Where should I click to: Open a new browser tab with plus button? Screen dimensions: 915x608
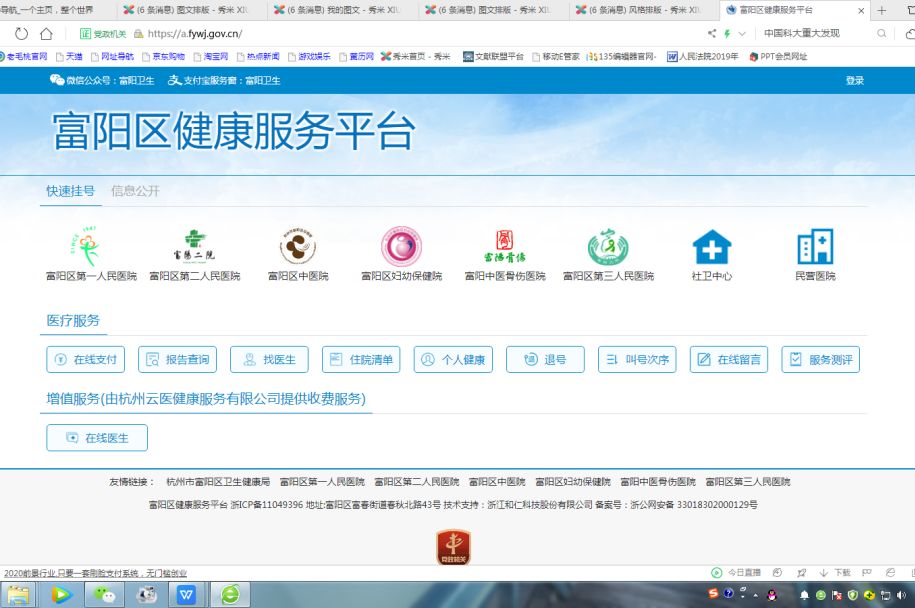pos(882,11)
